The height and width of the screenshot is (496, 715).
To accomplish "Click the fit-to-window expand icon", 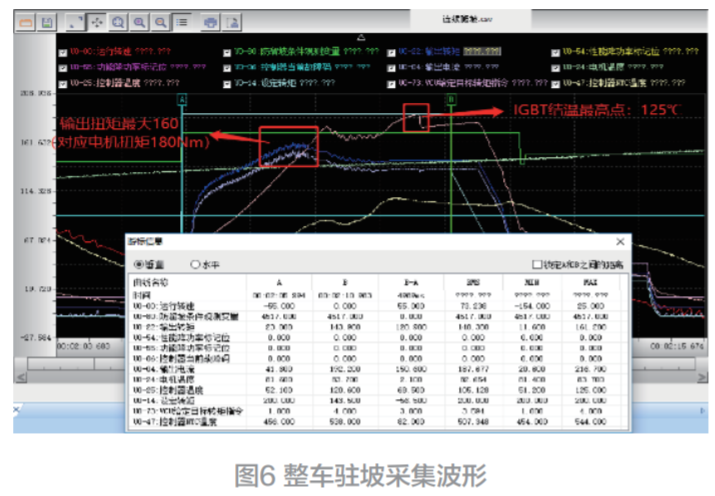I will (76, 21).
